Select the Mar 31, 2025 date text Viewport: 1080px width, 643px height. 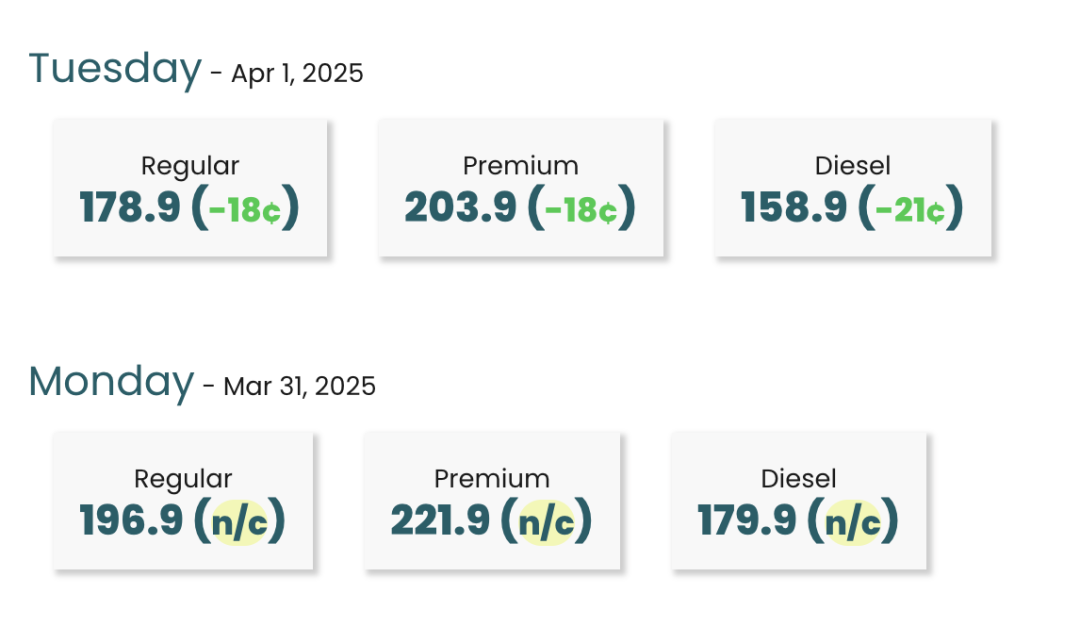[x=300, y=386]
